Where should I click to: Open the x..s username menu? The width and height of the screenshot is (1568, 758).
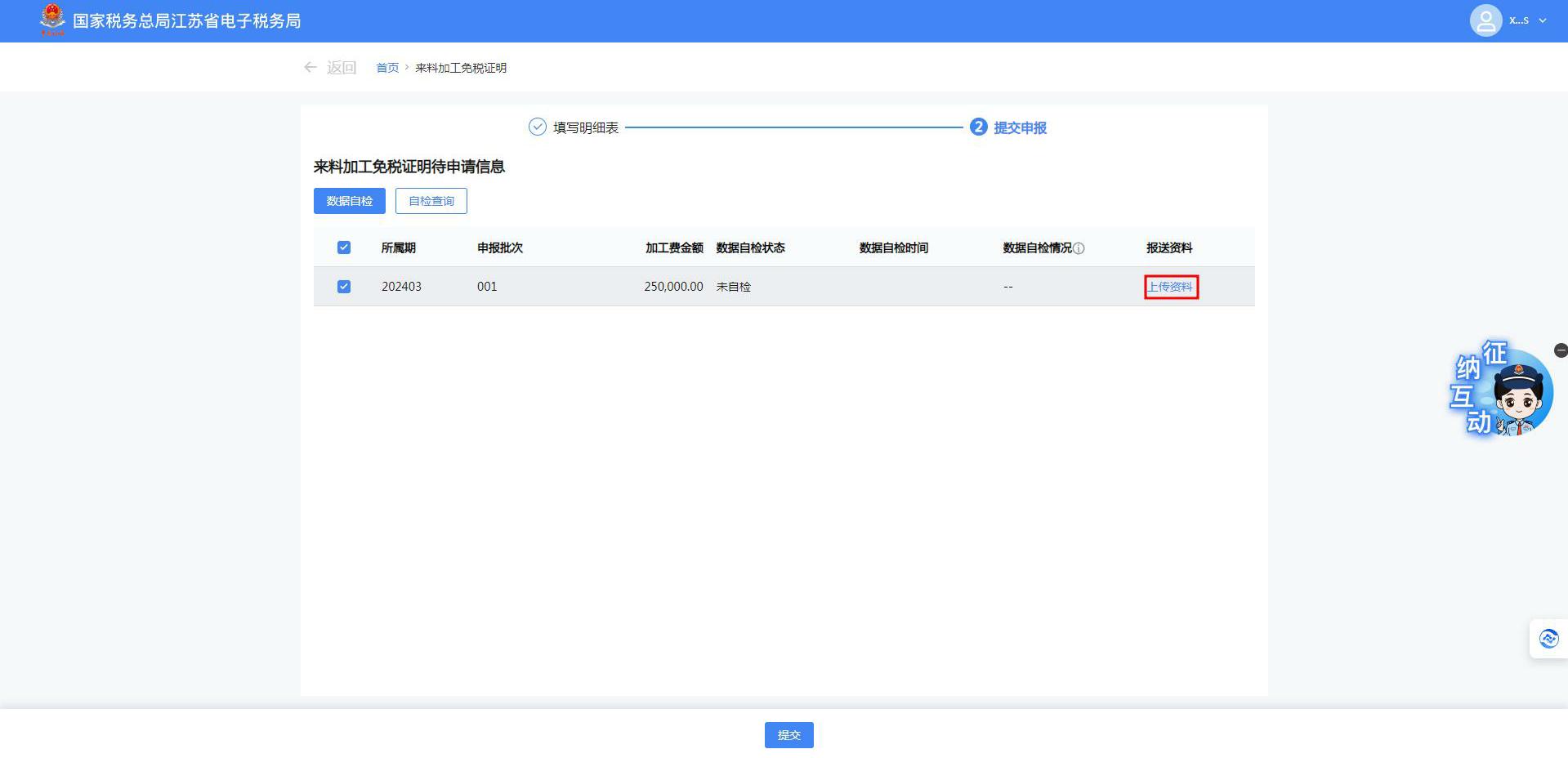pos(1518,20)
